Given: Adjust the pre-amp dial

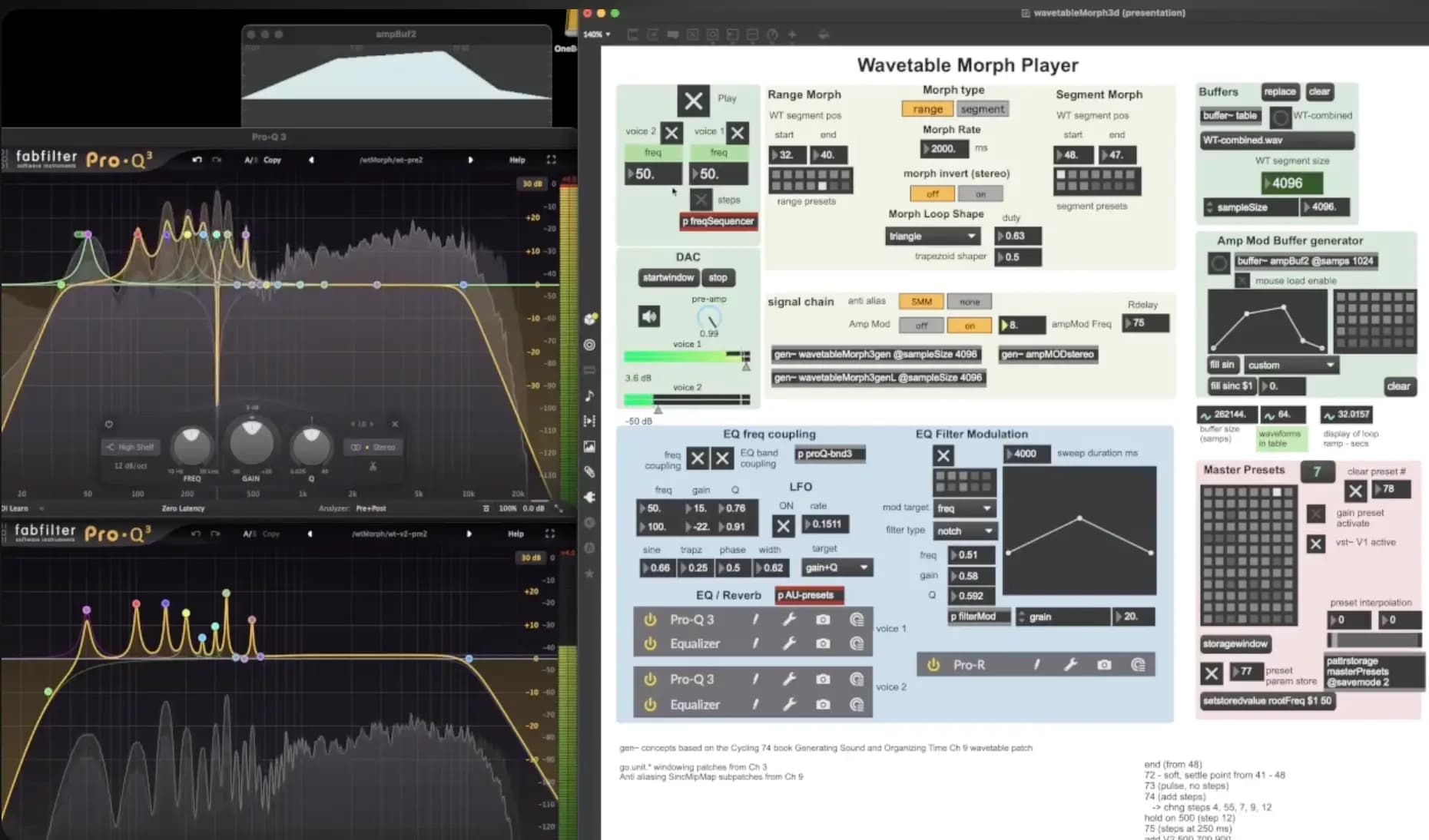Looking at the screenshot, I should (708, 318).
